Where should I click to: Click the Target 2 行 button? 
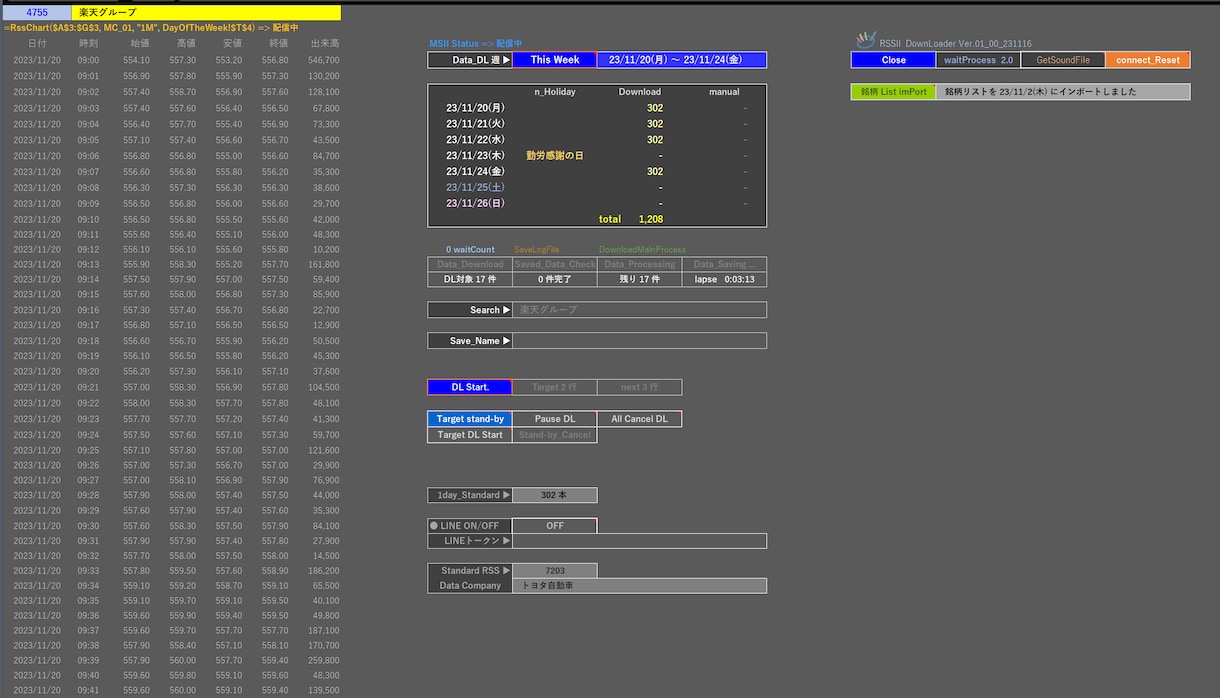(555, 387)
